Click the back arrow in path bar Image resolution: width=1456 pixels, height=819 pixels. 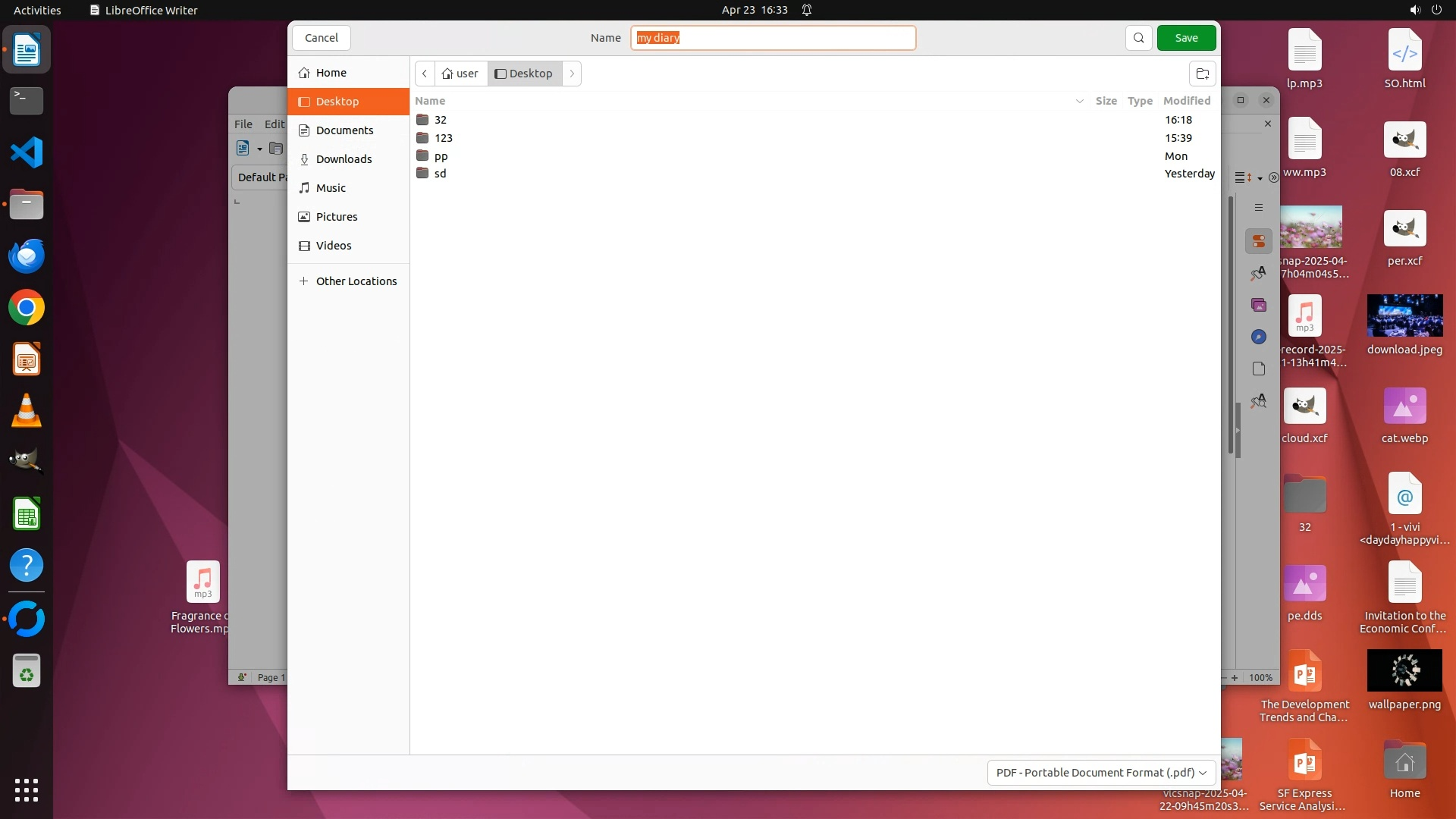point(425,74)
